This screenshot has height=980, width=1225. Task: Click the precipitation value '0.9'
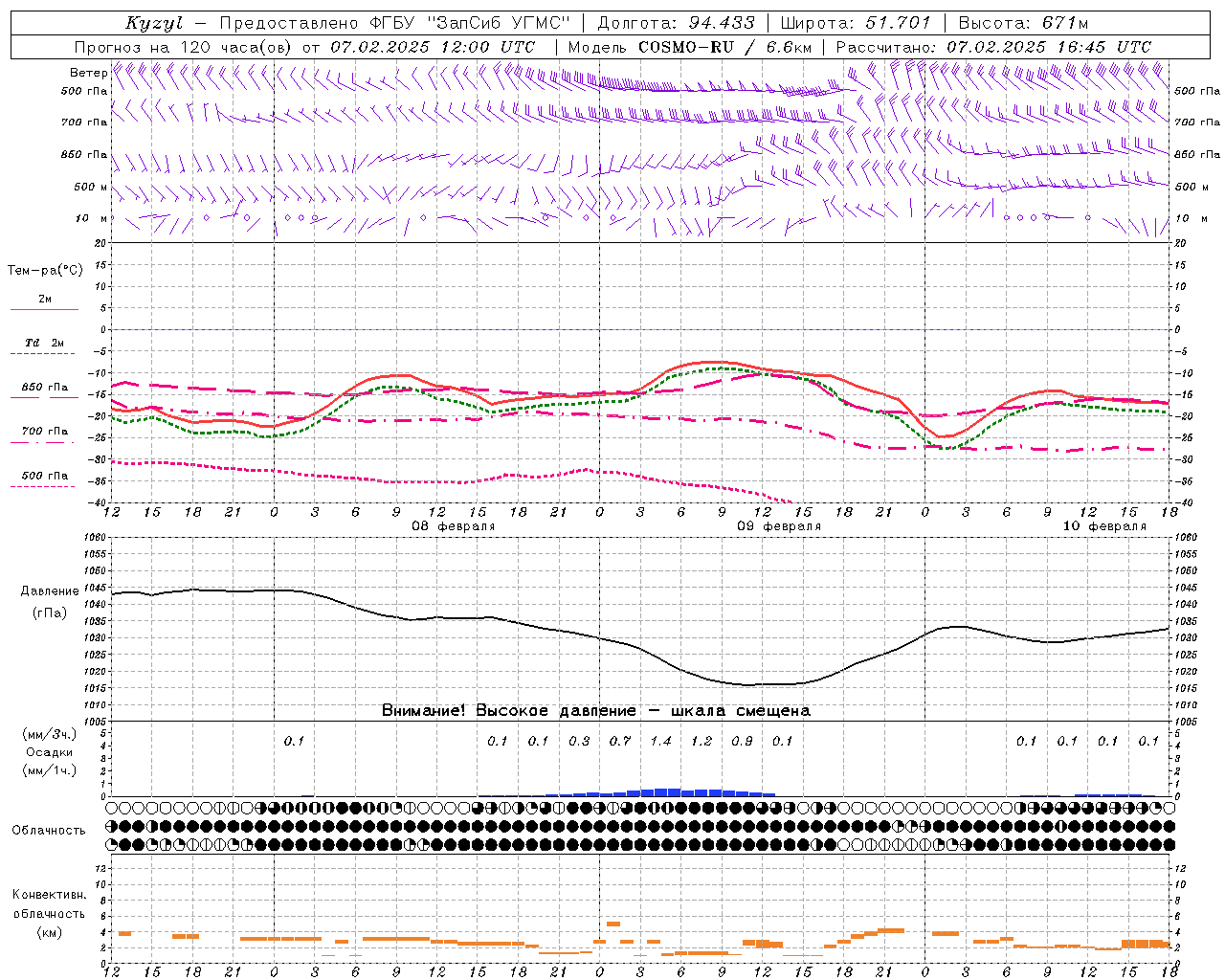tap(742, 741)
